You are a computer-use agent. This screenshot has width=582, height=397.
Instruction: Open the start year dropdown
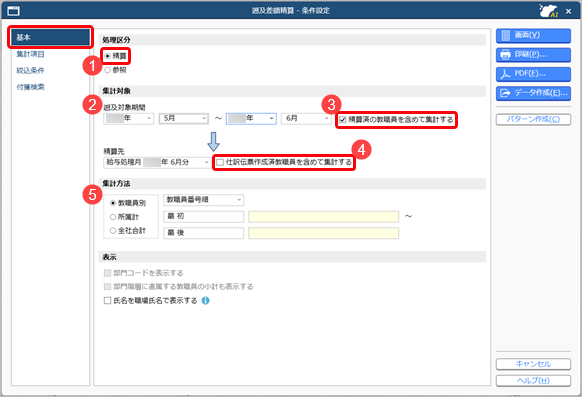pos(128,118)
